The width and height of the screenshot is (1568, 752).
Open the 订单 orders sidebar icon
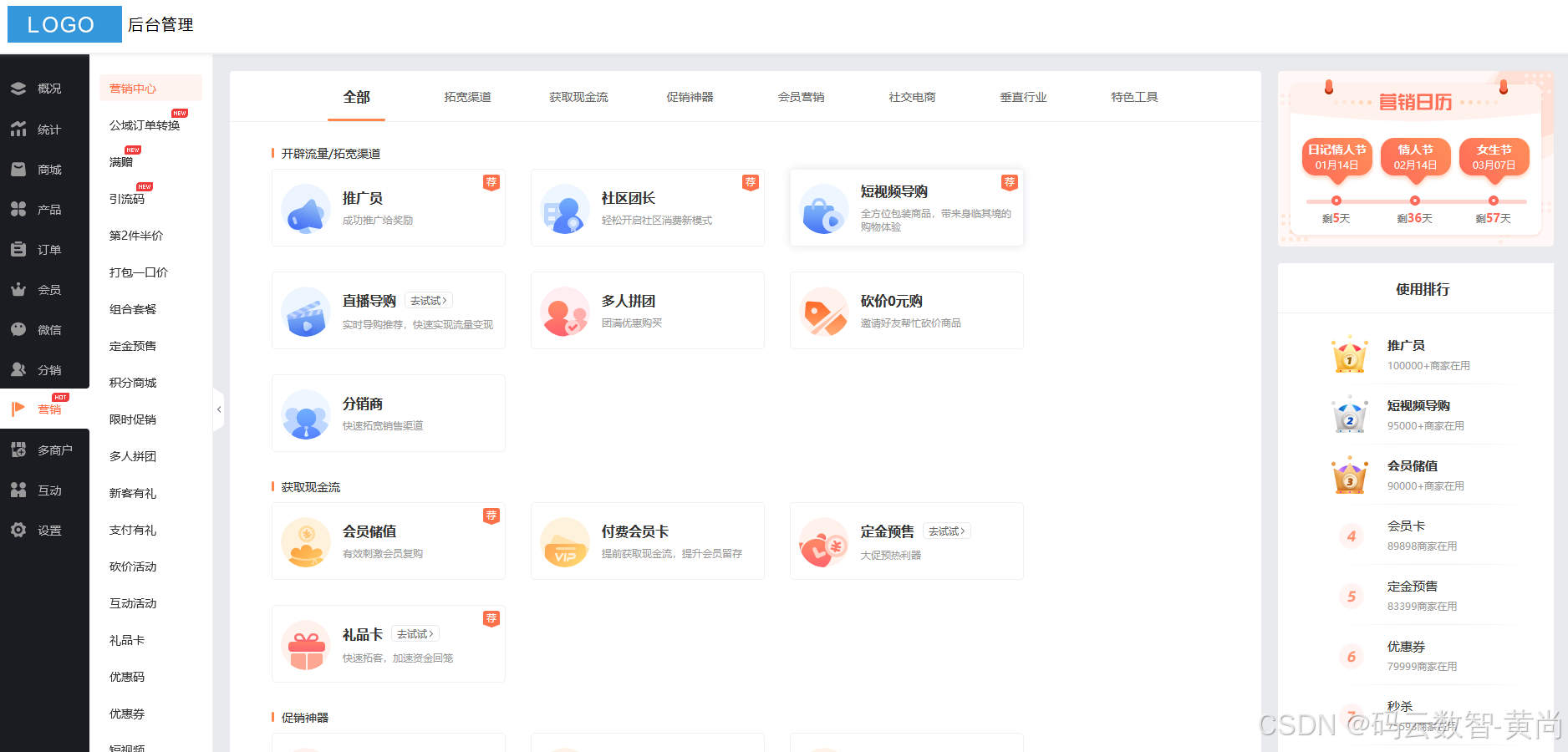pyautogui.click(x=18, y=249)
